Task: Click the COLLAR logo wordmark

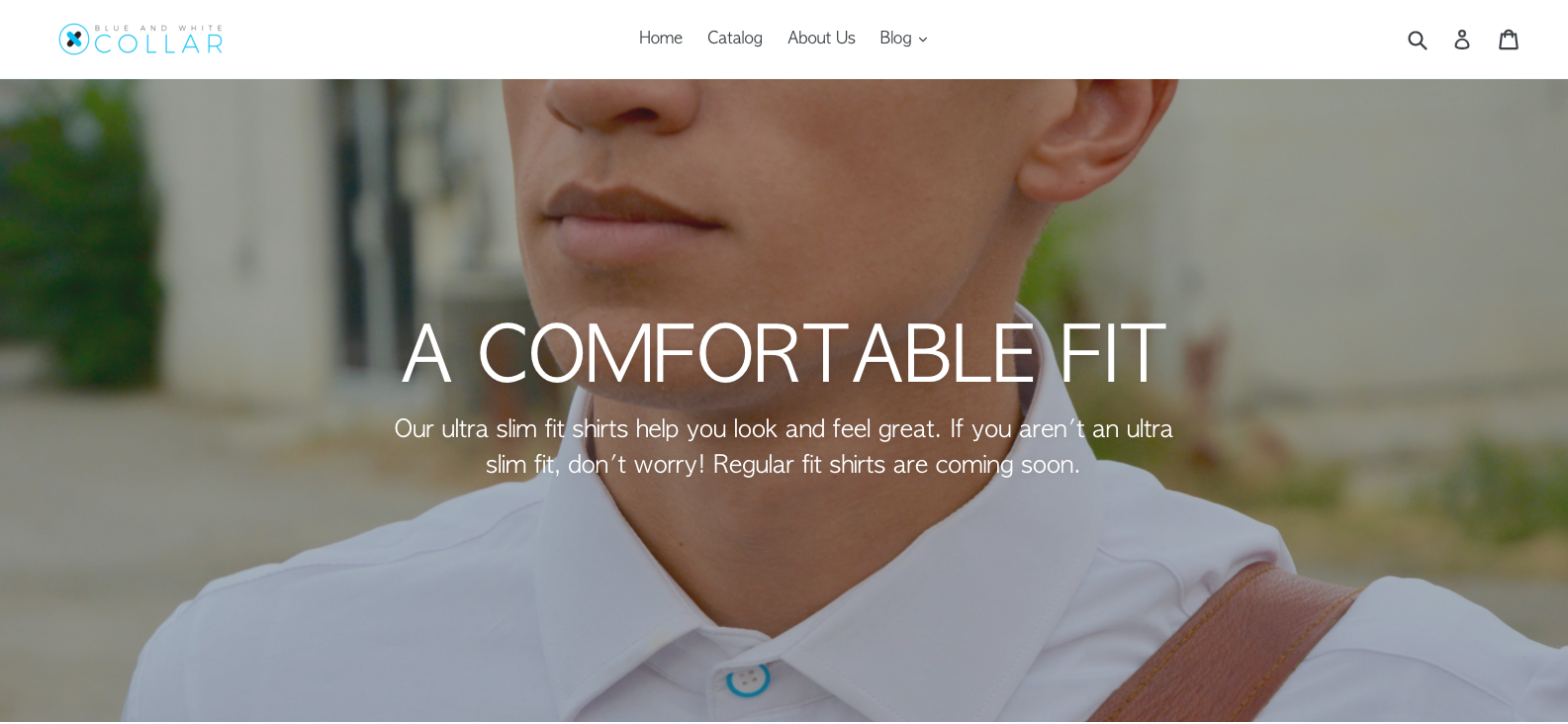Action: coord(158,45)
